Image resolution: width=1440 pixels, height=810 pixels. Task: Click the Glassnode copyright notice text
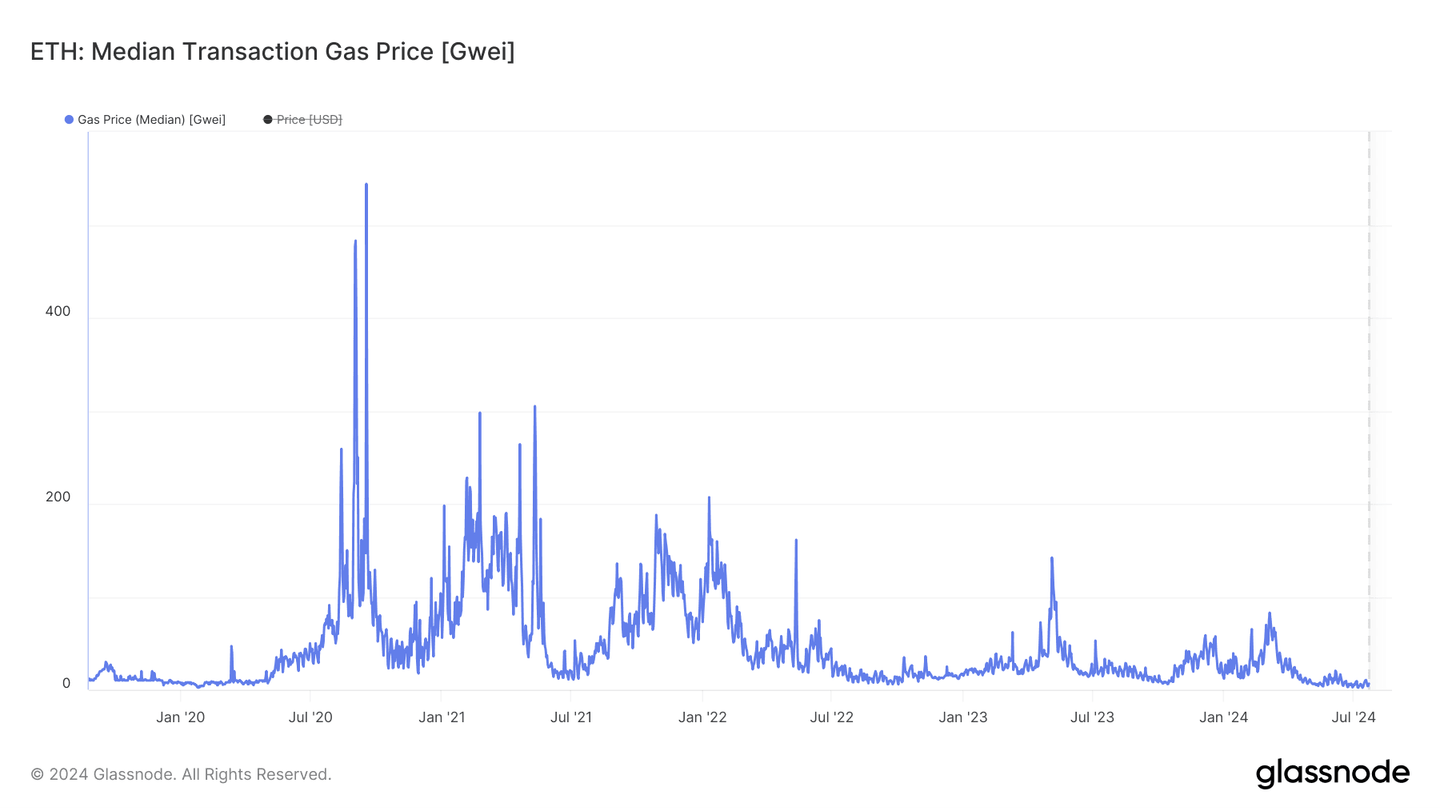coord(181,774)
